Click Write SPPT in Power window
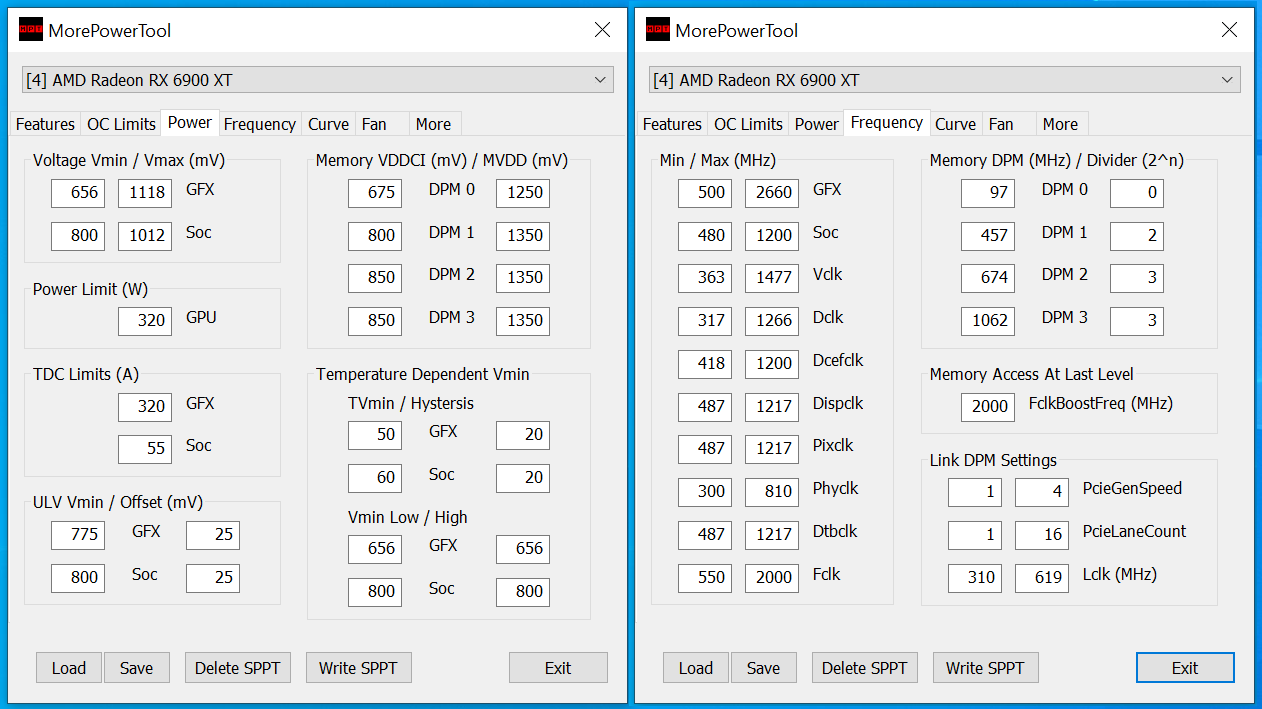 [x=358, y=668]
